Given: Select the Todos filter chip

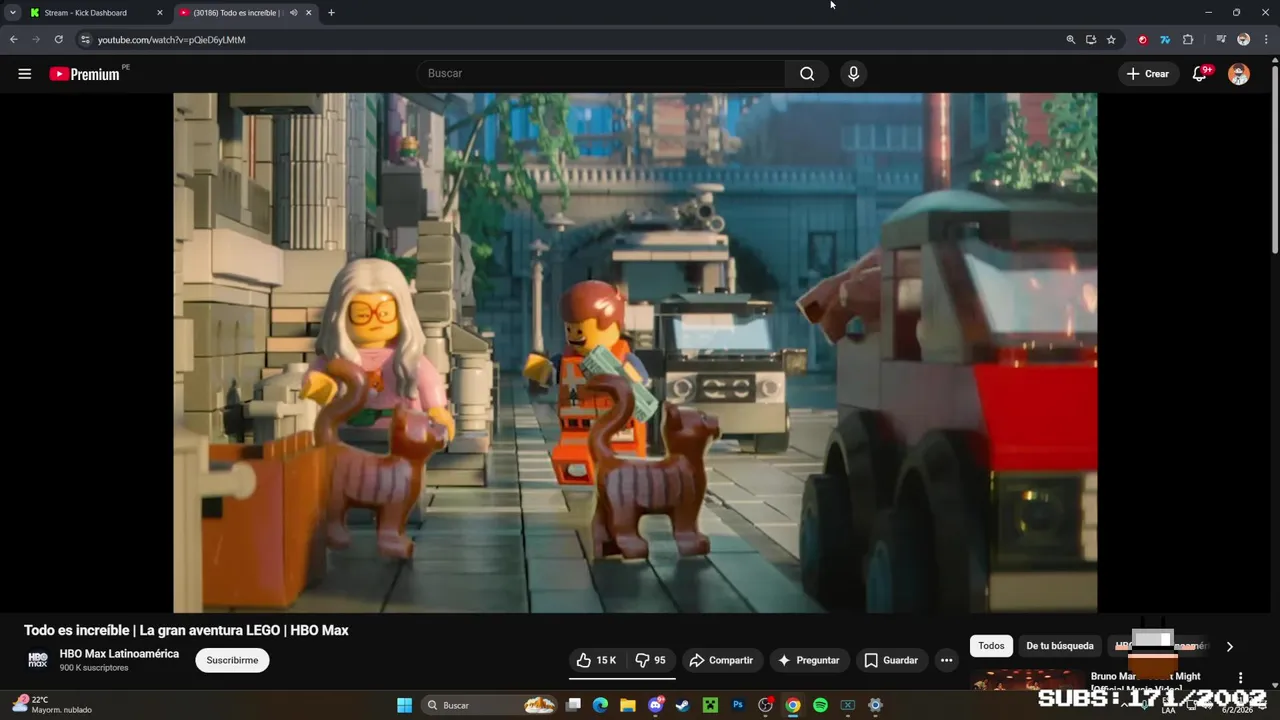Looking at the screenshot, I should tap(991, 646).
